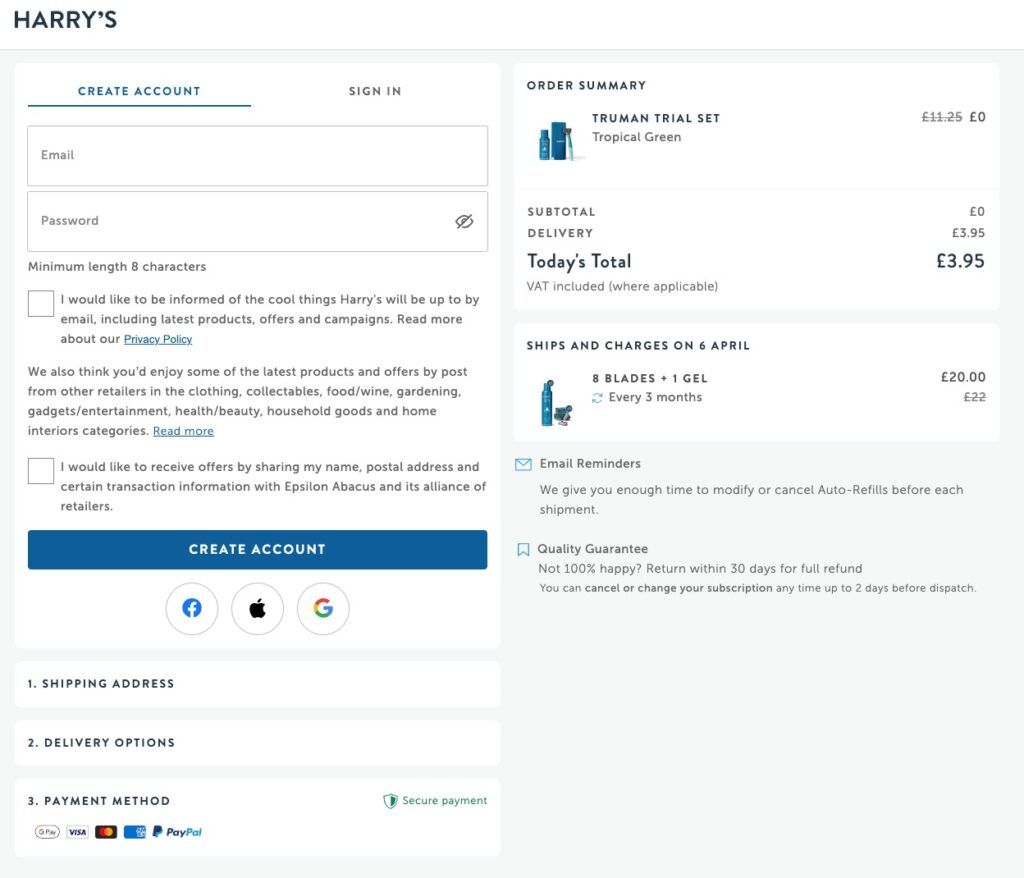Focus the Password input field
1024x878 pixels.
[257, 221]
